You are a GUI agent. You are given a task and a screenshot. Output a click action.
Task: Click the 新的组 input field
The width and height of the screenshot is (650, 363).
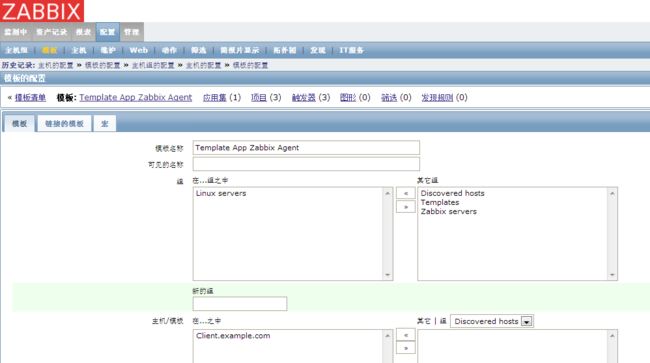click(x=240, y=304)
